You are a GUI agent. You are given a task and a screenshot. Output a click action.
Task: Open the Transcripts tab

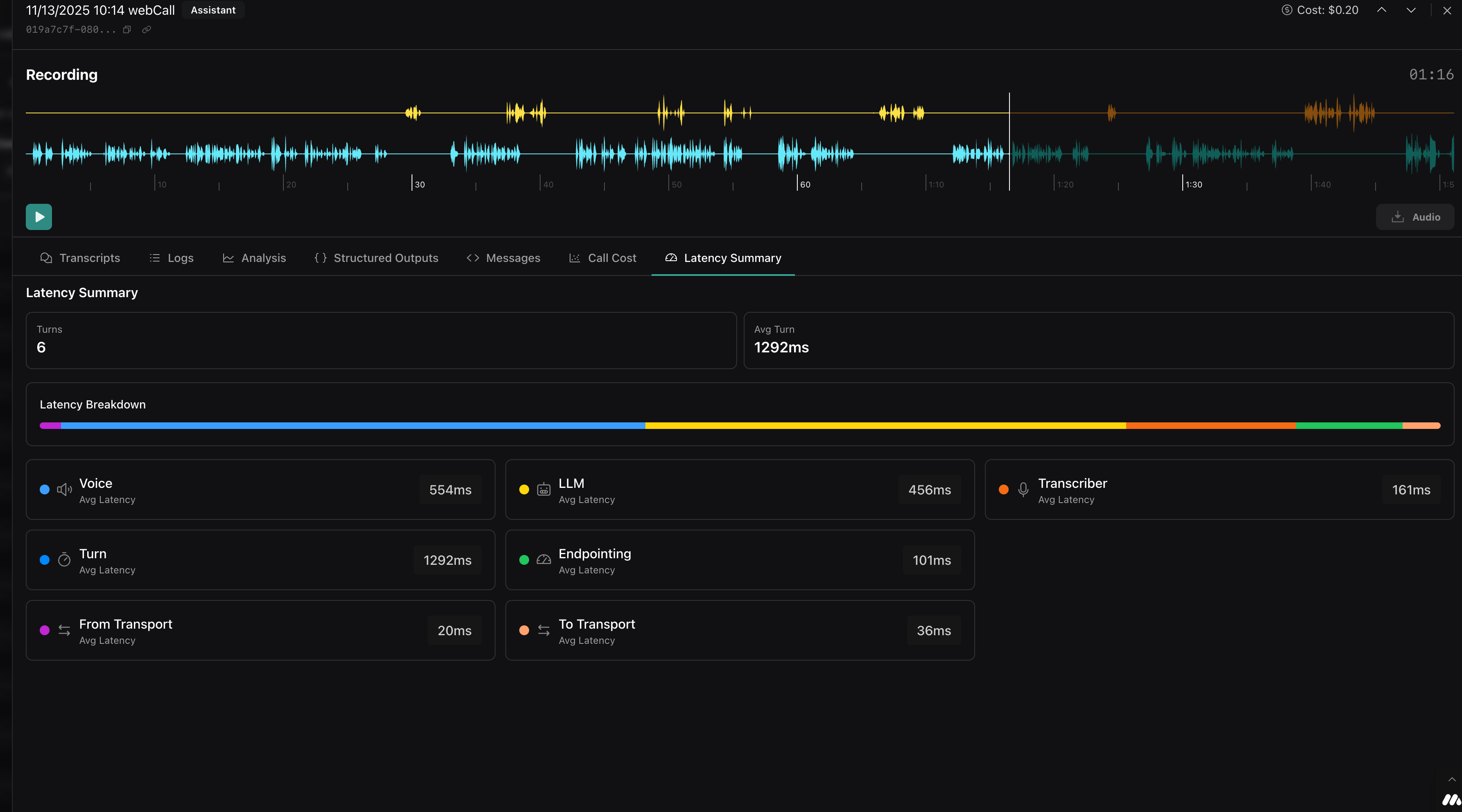pos(80,258)
